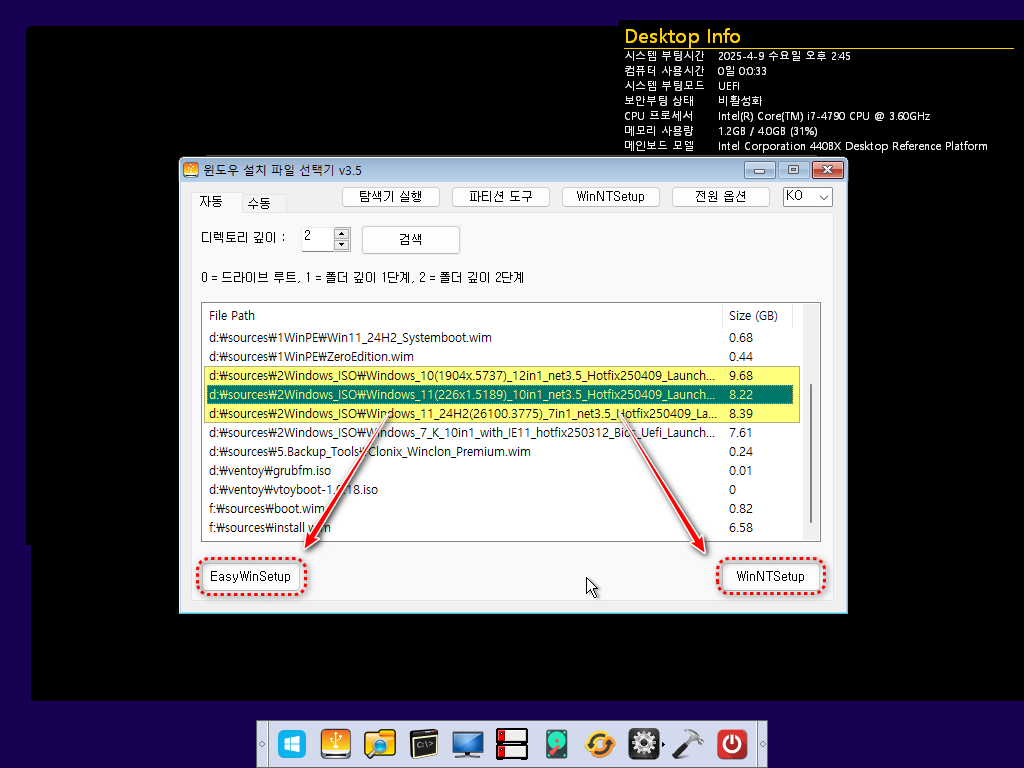This screenshot has height=768, width=1024.
Task: Maximize the 윈도우 설치 파일 선택기 window
Action: [793, 170]
